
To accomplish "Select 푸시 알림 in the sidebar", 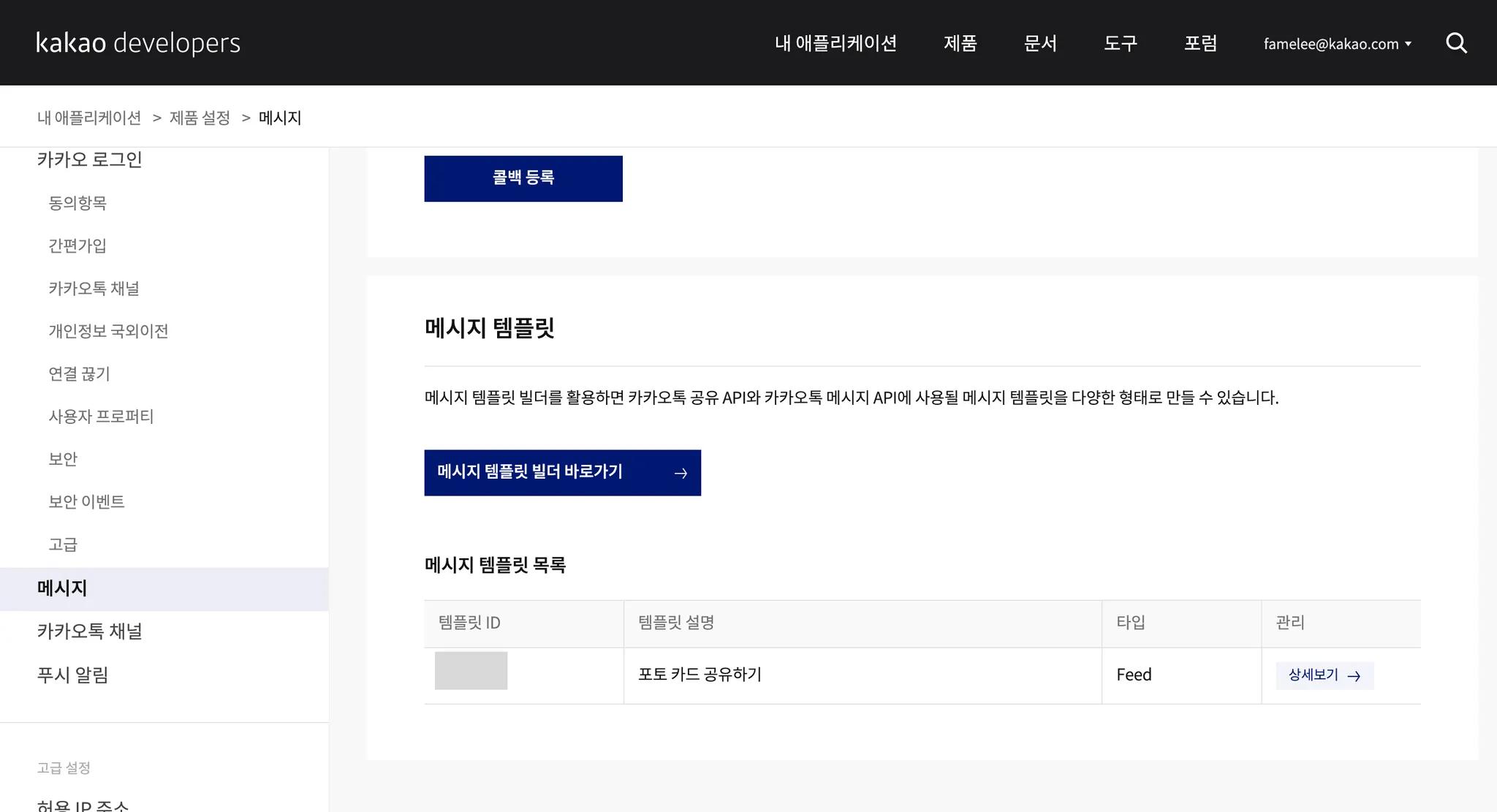I will [x=72, y=675].
